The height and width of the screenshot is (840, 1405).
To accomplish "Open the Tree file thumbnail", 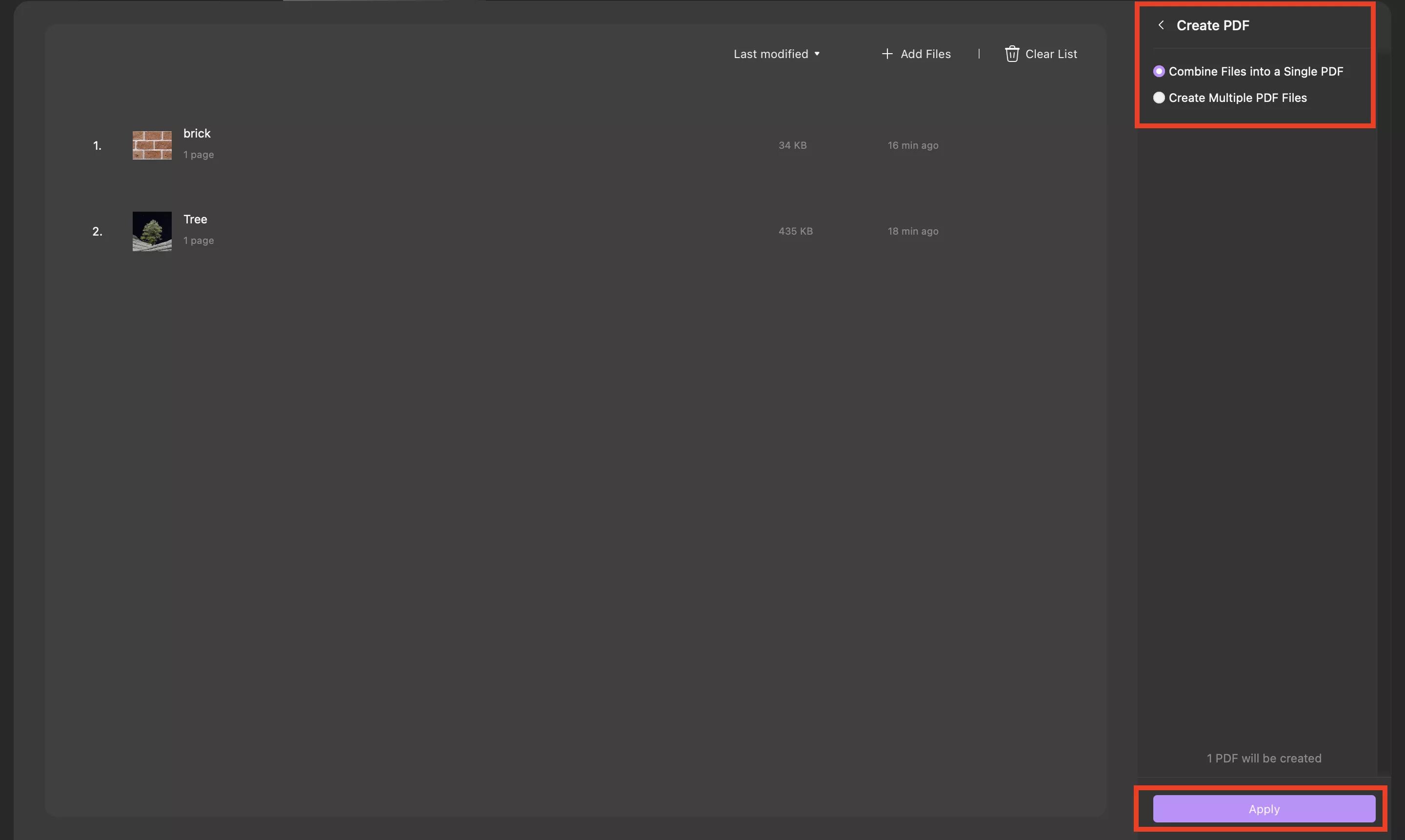I will (152, 232).
